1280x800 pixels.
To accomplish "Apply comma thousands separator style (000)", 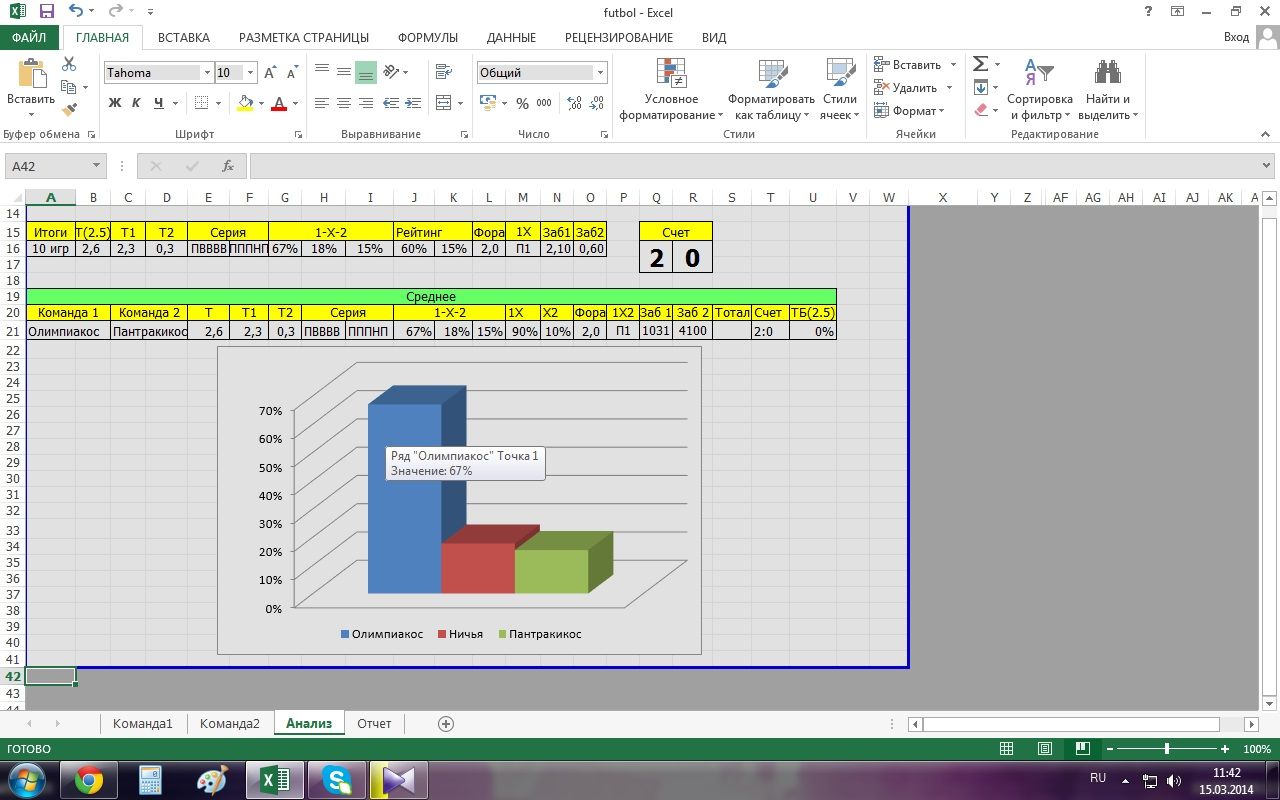I will (544, 103).
